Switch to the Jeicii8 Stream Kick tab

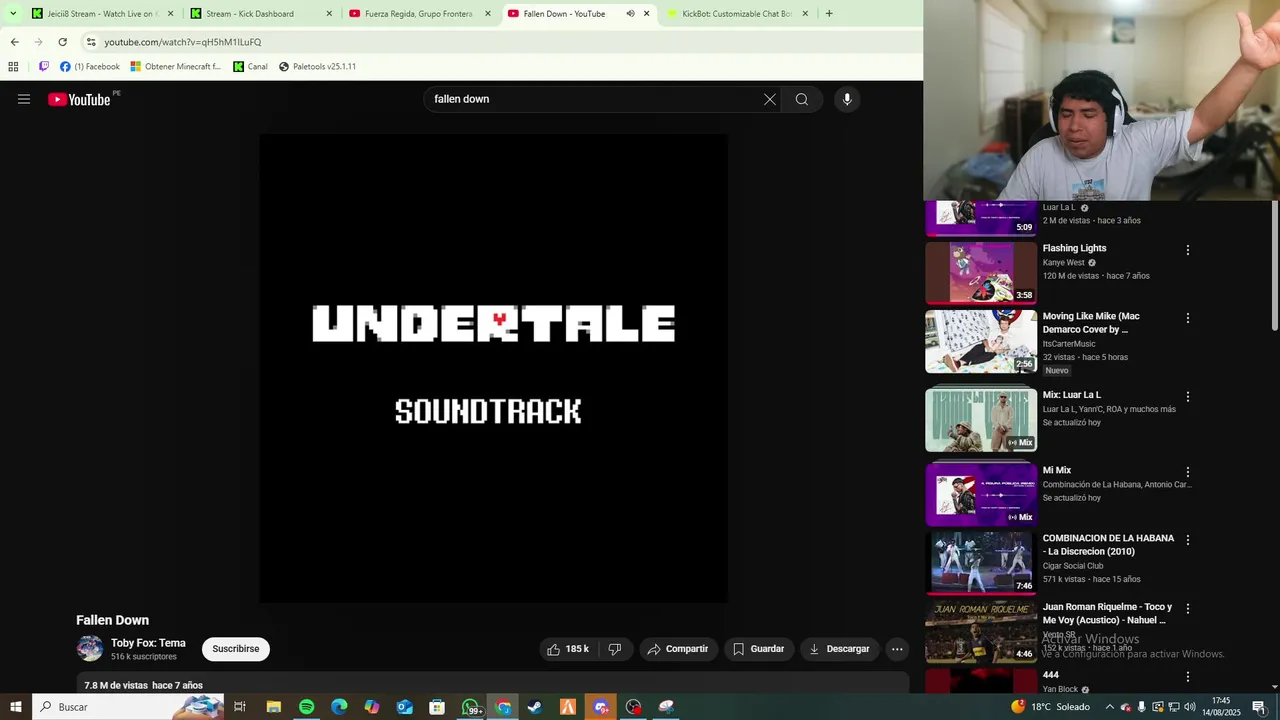coord(103,14)
